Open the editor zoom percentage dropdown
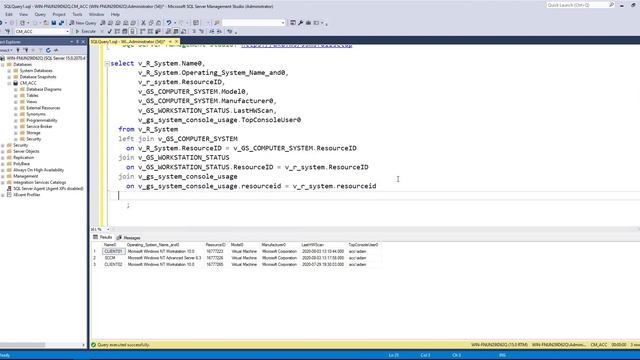This screenshot has width=640, height=360. (x=108, y=229)
